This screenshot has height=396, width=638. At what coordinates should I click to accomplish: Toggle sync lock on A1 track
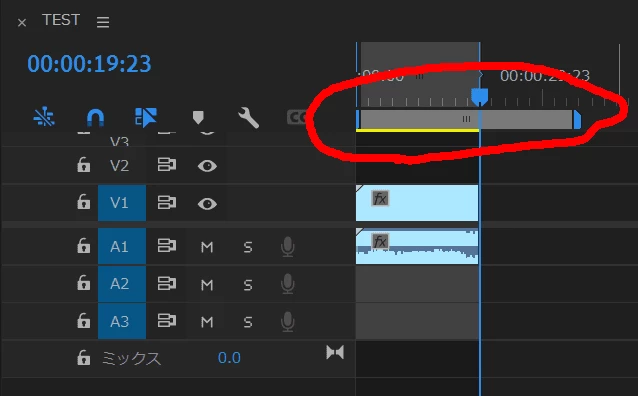[167, 245]
